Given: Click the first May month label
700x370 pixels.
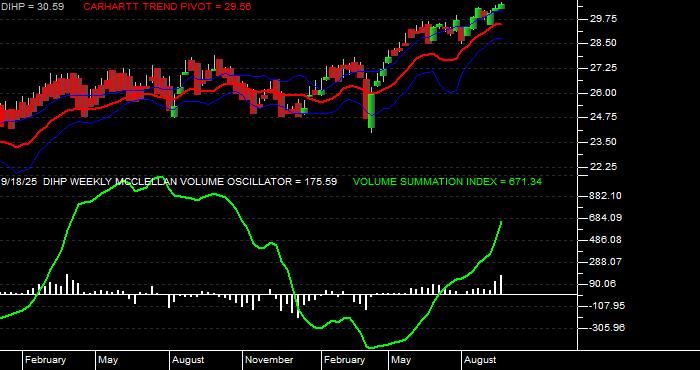Looking at the screenshot, I should (x=108, y=360).
